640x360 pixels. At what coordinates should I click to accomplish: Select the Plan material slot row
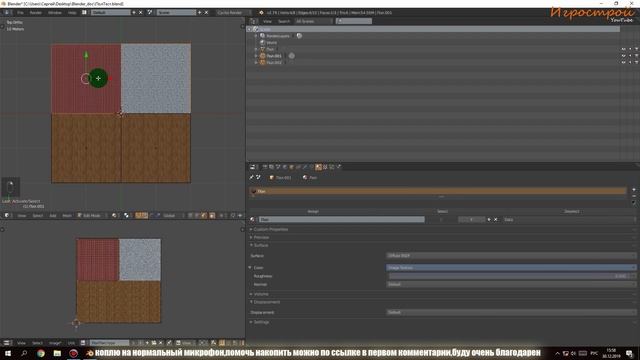438,191
